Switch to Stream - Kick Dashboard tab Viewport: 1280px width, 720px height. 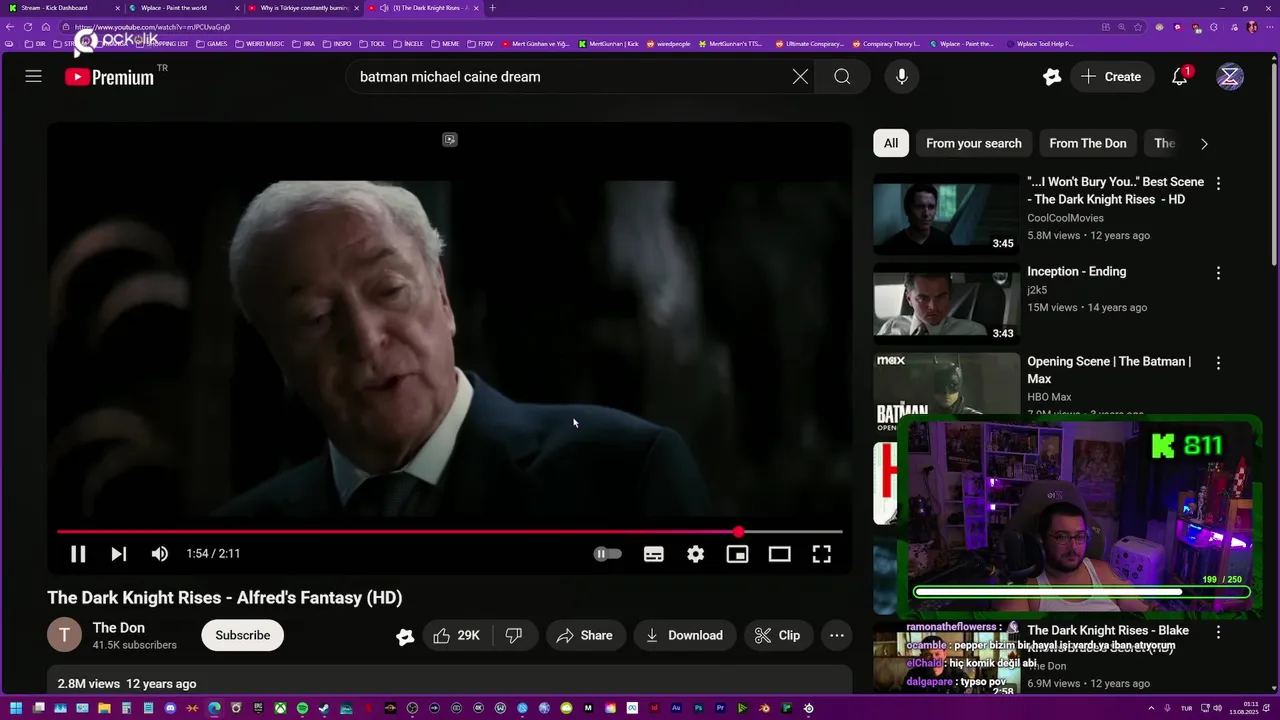click(x=60, y=8)
